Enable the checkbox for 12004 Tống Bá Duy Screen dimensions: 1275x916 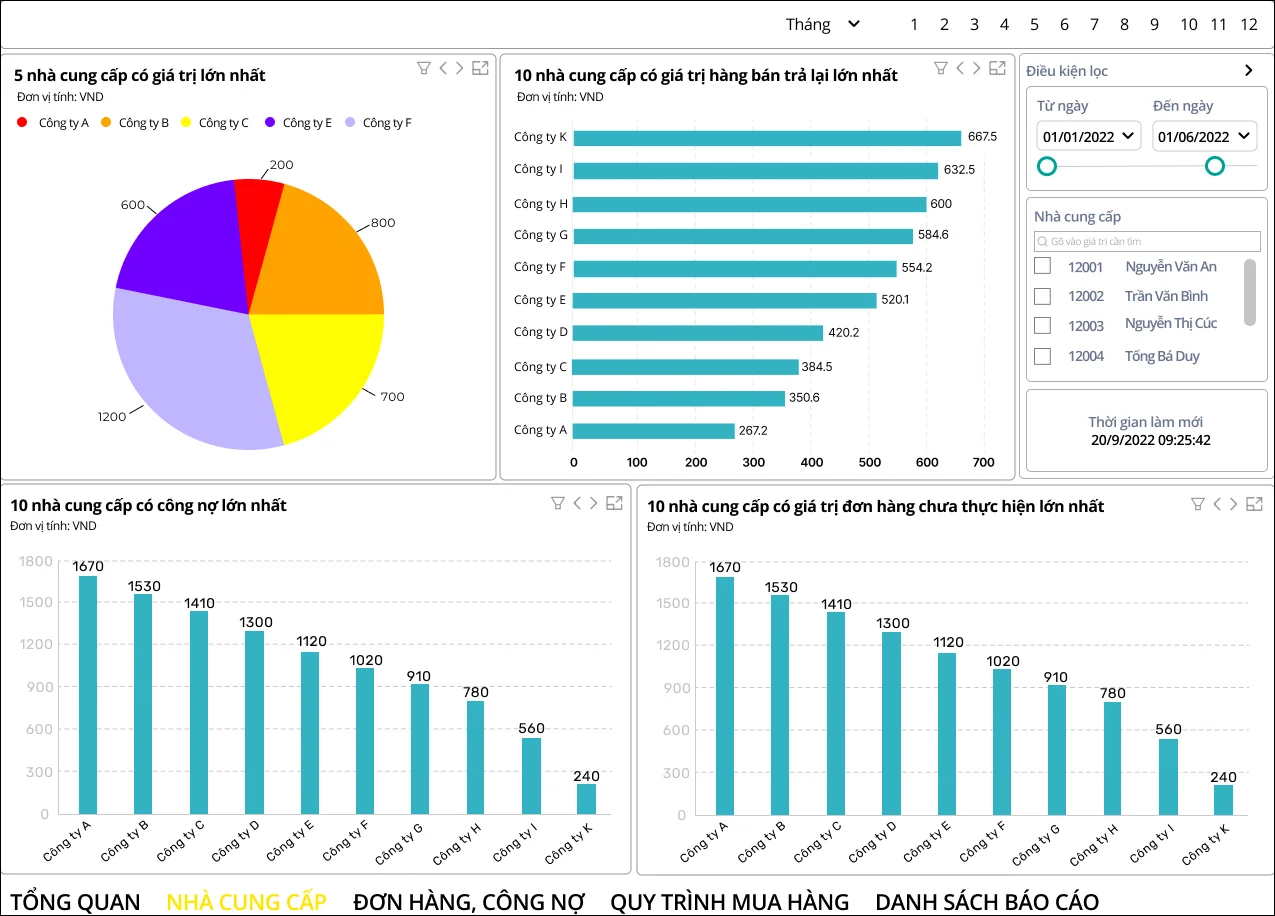[x=1042, y=356]
